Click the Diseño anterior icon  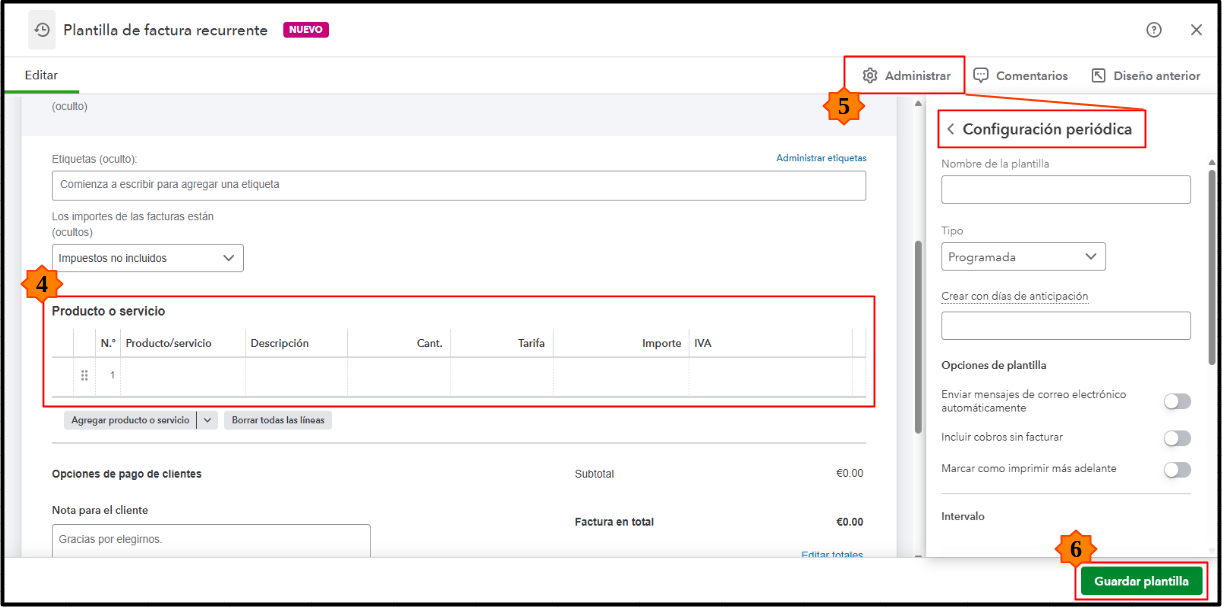click(1099, 76)
